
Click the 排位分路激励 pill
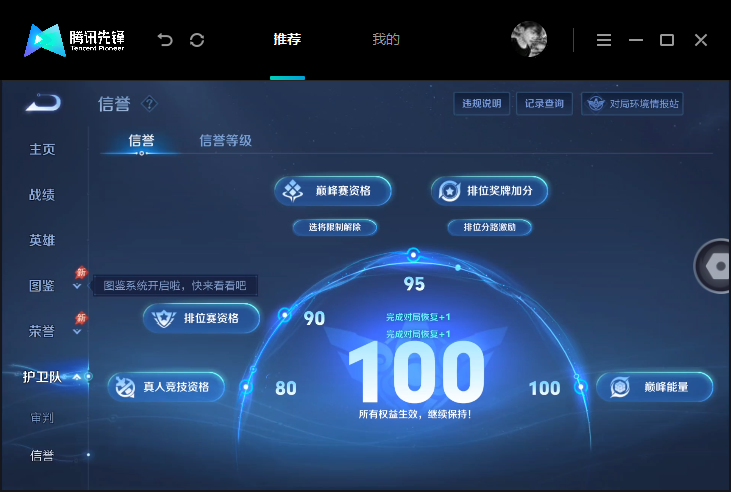pyautogui.click(x=490, y=227)
